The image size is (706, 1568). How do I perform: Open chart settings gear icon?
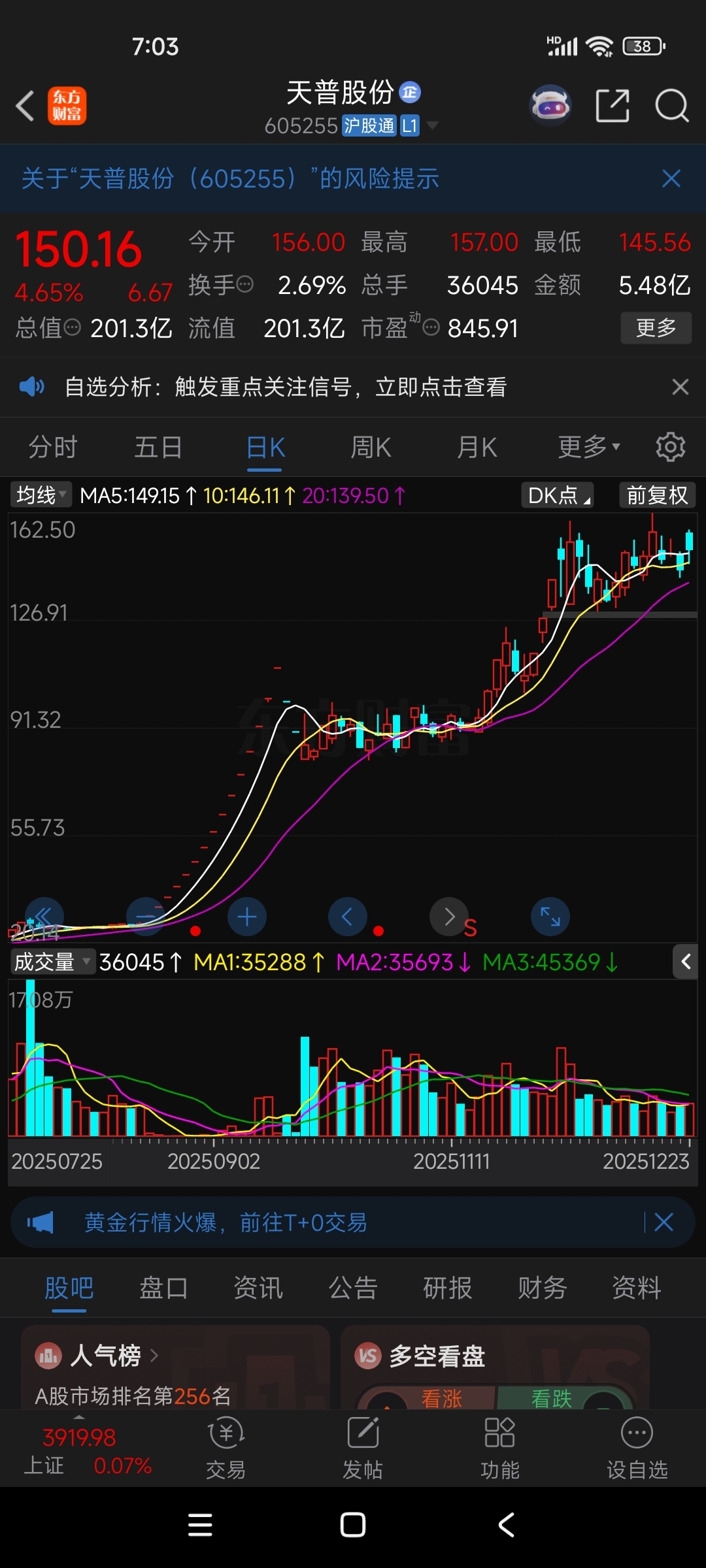(x=671, y=448)
